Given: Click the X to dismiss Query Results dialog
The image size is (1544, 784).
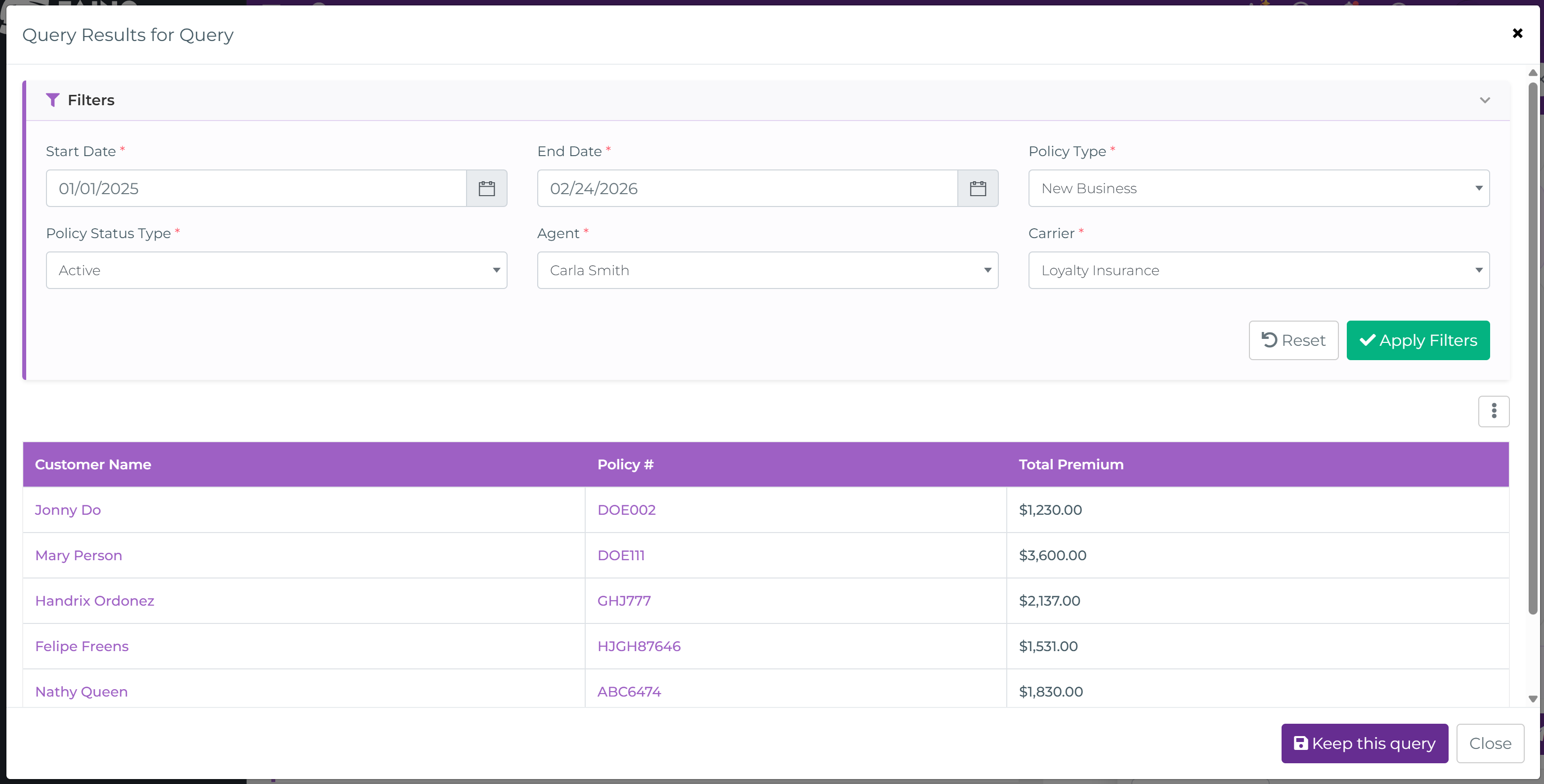Looking at the screenshot, I should pyautogui.click(x=1517, y=34).
